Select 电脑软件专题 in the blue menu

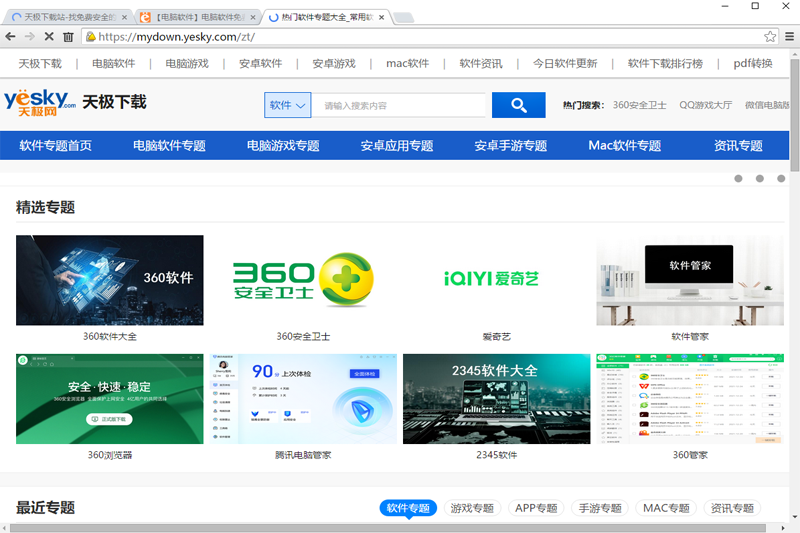pos(169,146)
